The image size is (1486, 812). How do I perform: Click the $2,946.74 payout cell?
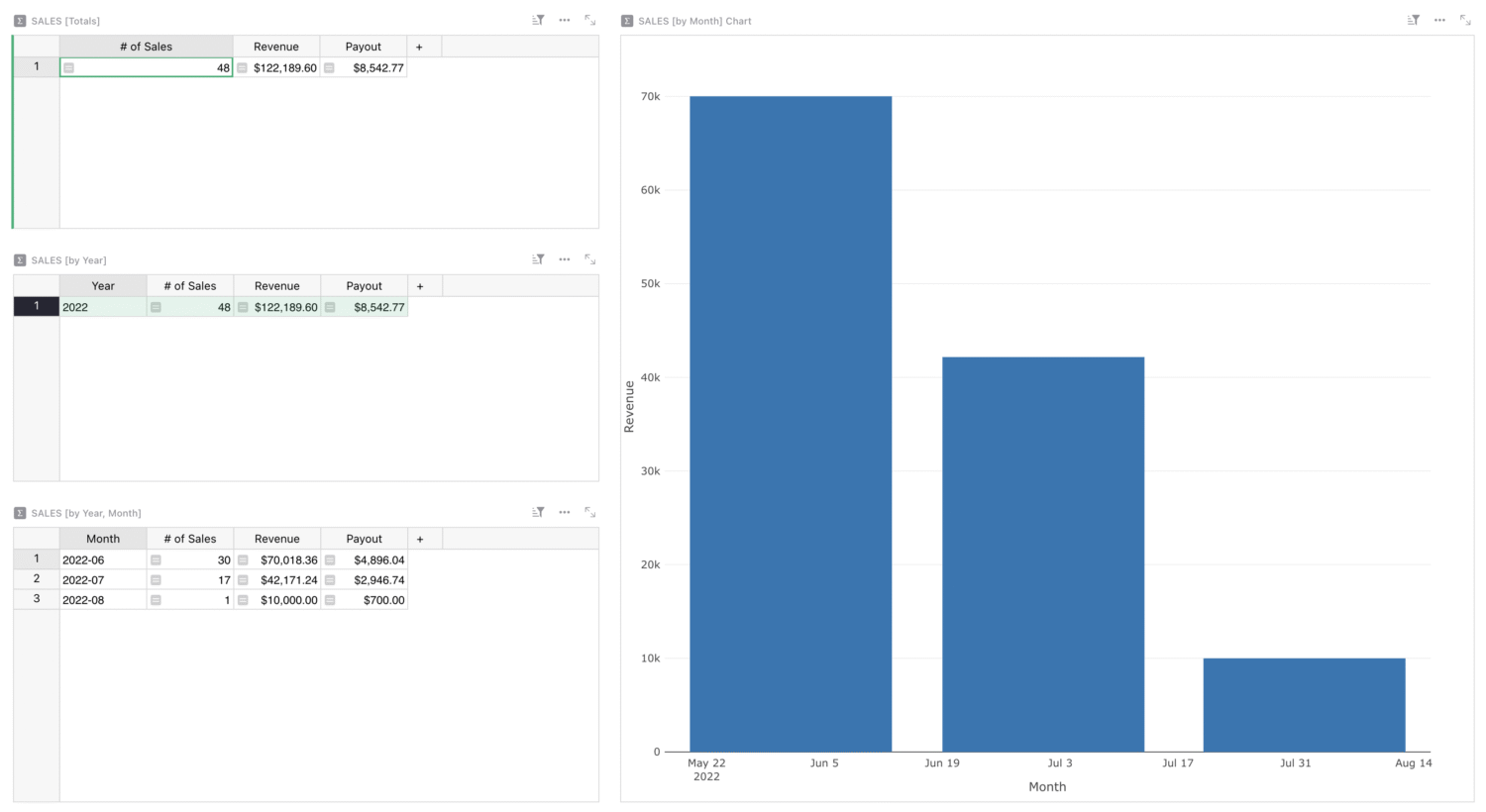(x=365, y=580)
